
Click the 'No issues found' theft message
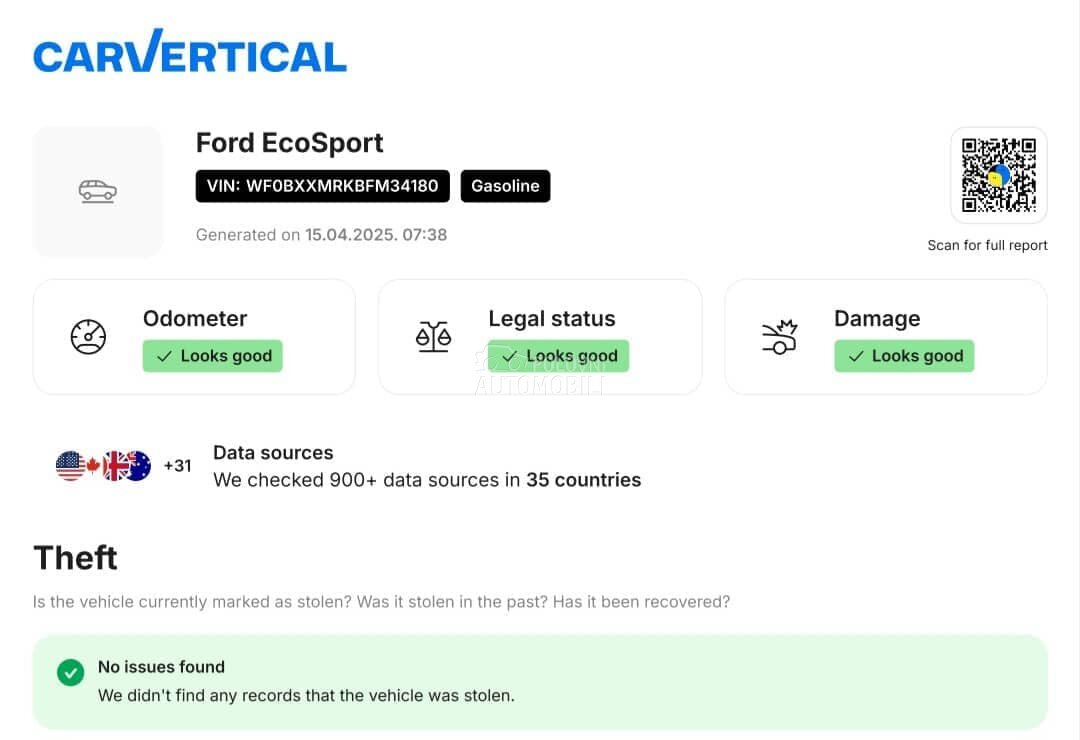pyautogui.click(x=161, y=667)
